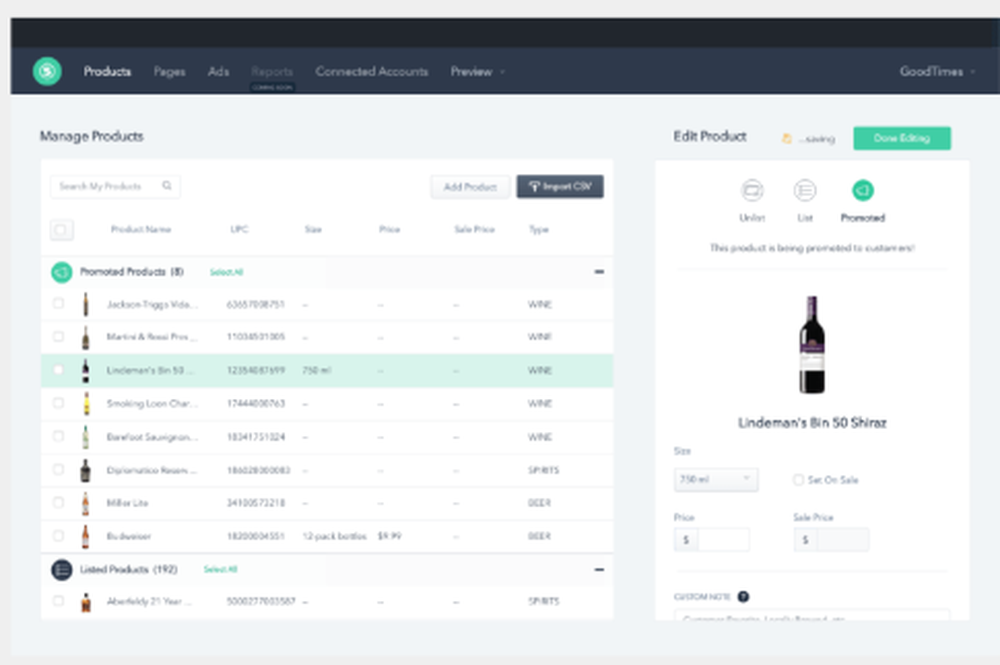
Task: Click the Lindeman's Shiraz large product image
Action: [812, 344]
